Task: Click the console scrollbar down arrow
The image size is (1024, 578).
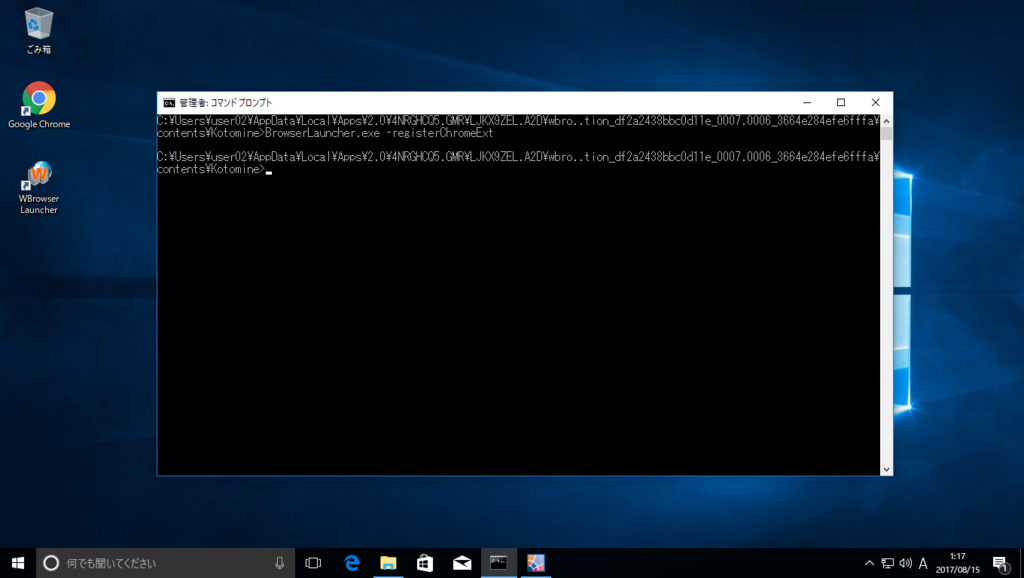Action: 886,469
